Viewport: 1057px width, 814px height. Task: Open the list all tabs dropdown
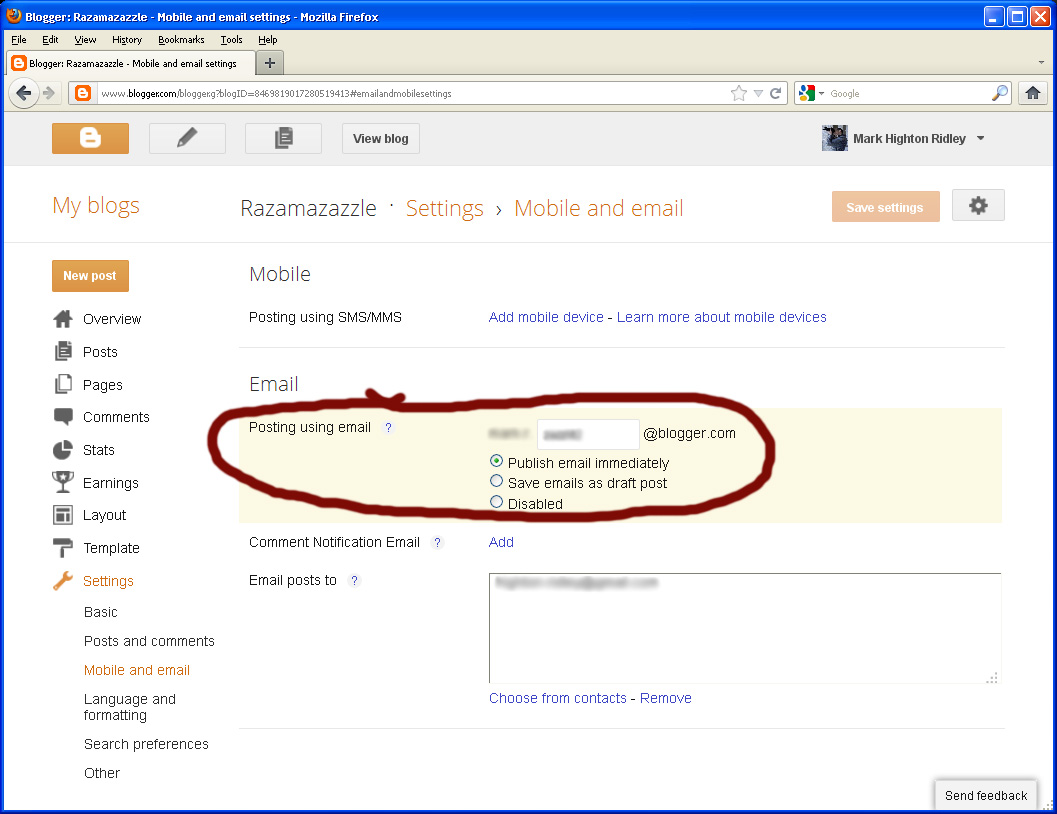point(1041,63)
